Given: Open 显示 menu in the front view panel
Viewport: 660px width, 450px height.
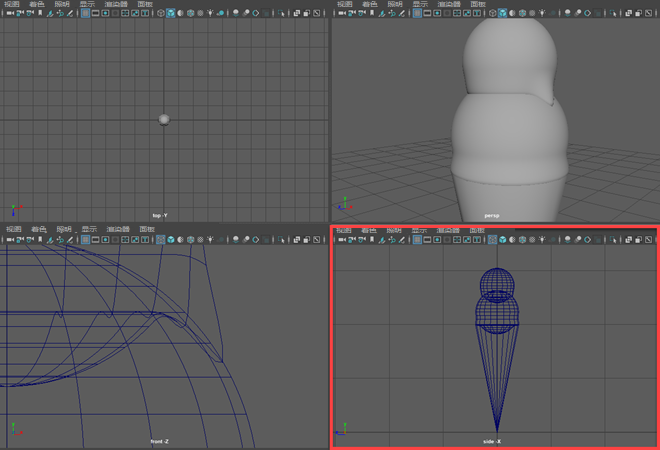Looking at the screenshot, I should coord(89,229).
